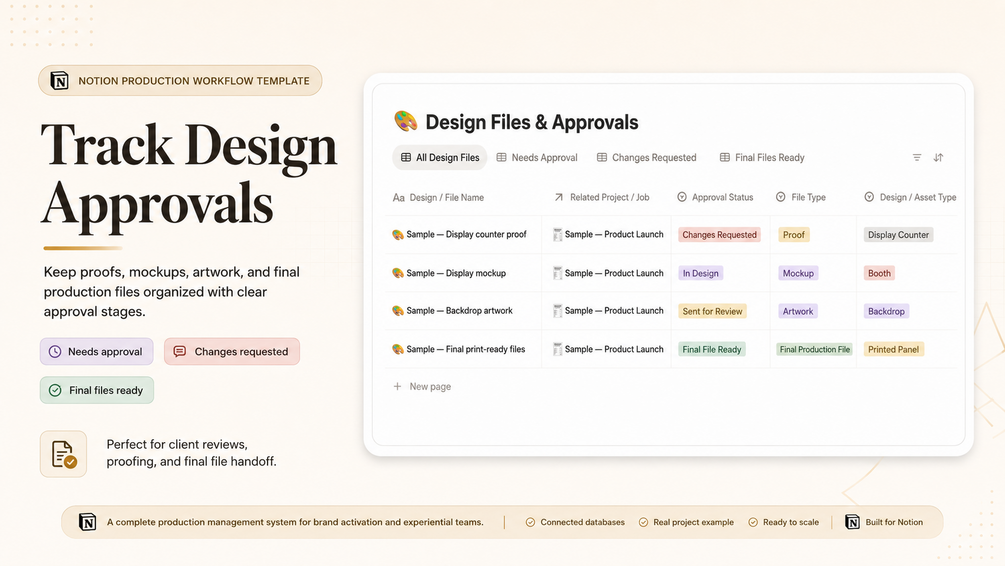
Task: Click the Printed Panel asset type tag
Action: [893, 349]
